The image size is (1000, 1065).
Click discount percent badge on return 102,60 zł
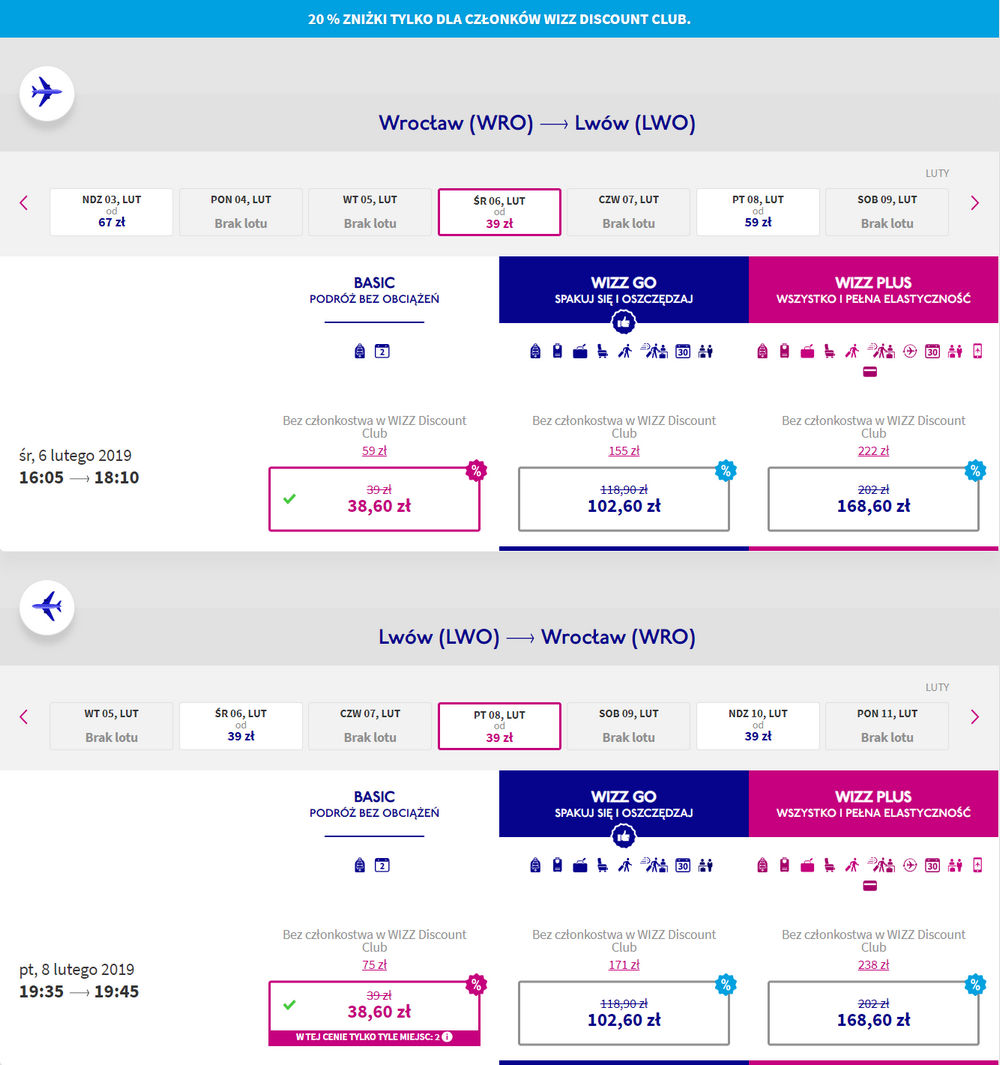click(726, 985)
